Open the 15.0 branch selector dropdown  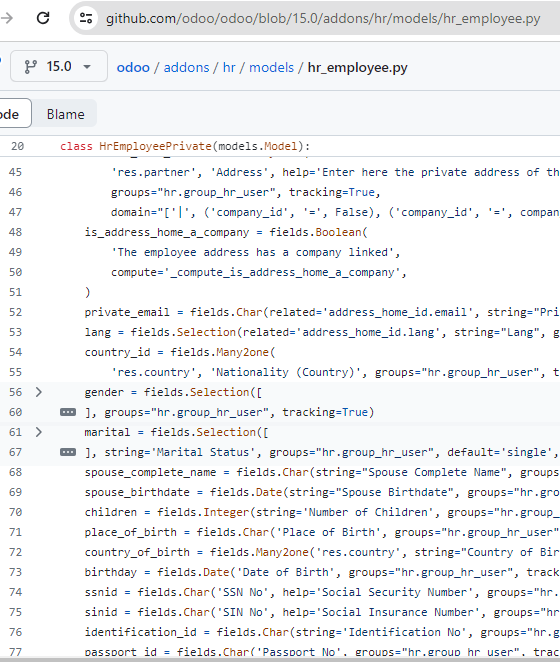(59, 66)
